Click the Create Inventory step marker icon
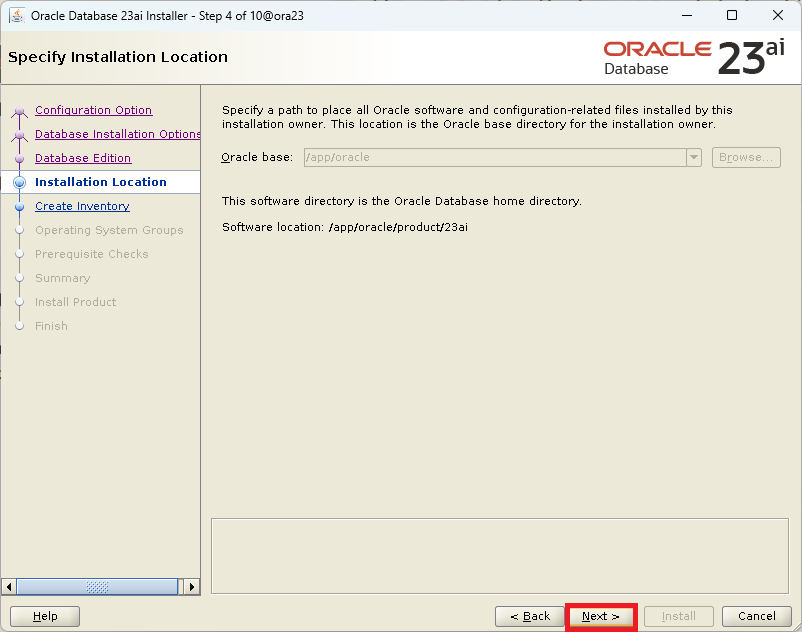Viewport: 802px width, 632px height. click(x=19, y=207)
